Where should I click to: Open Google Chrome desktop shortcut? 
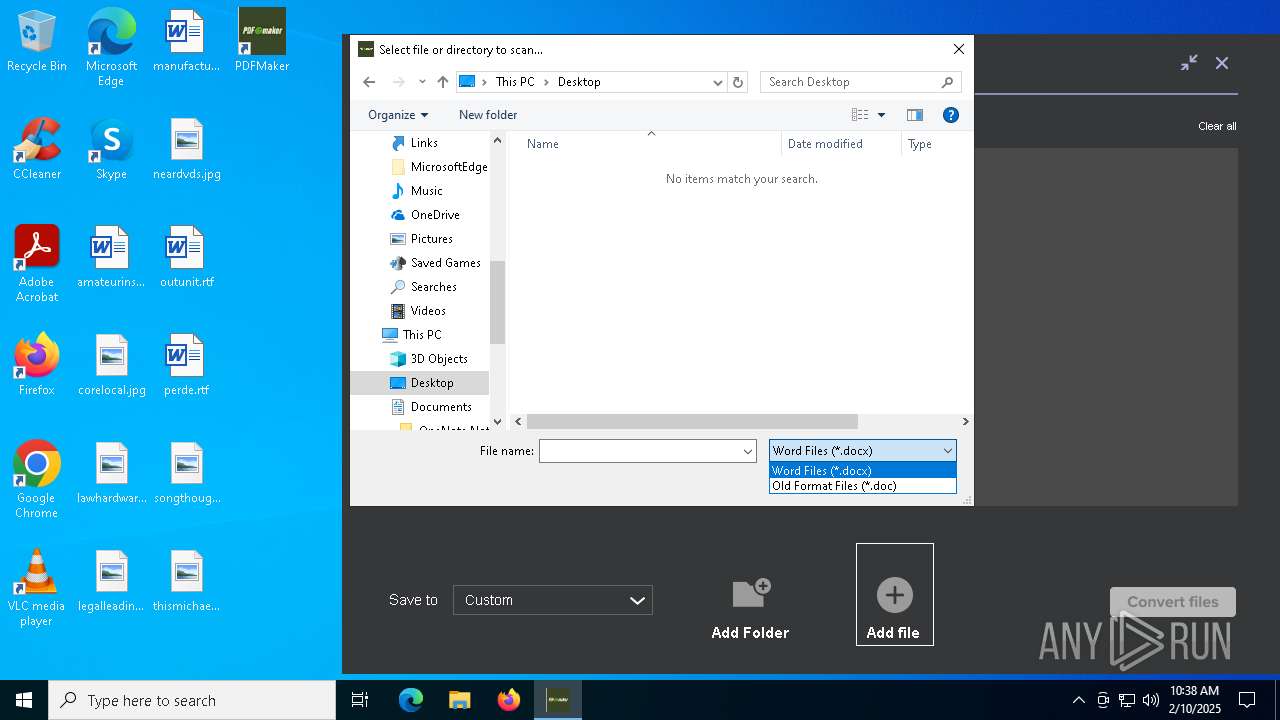coord(37,480)
